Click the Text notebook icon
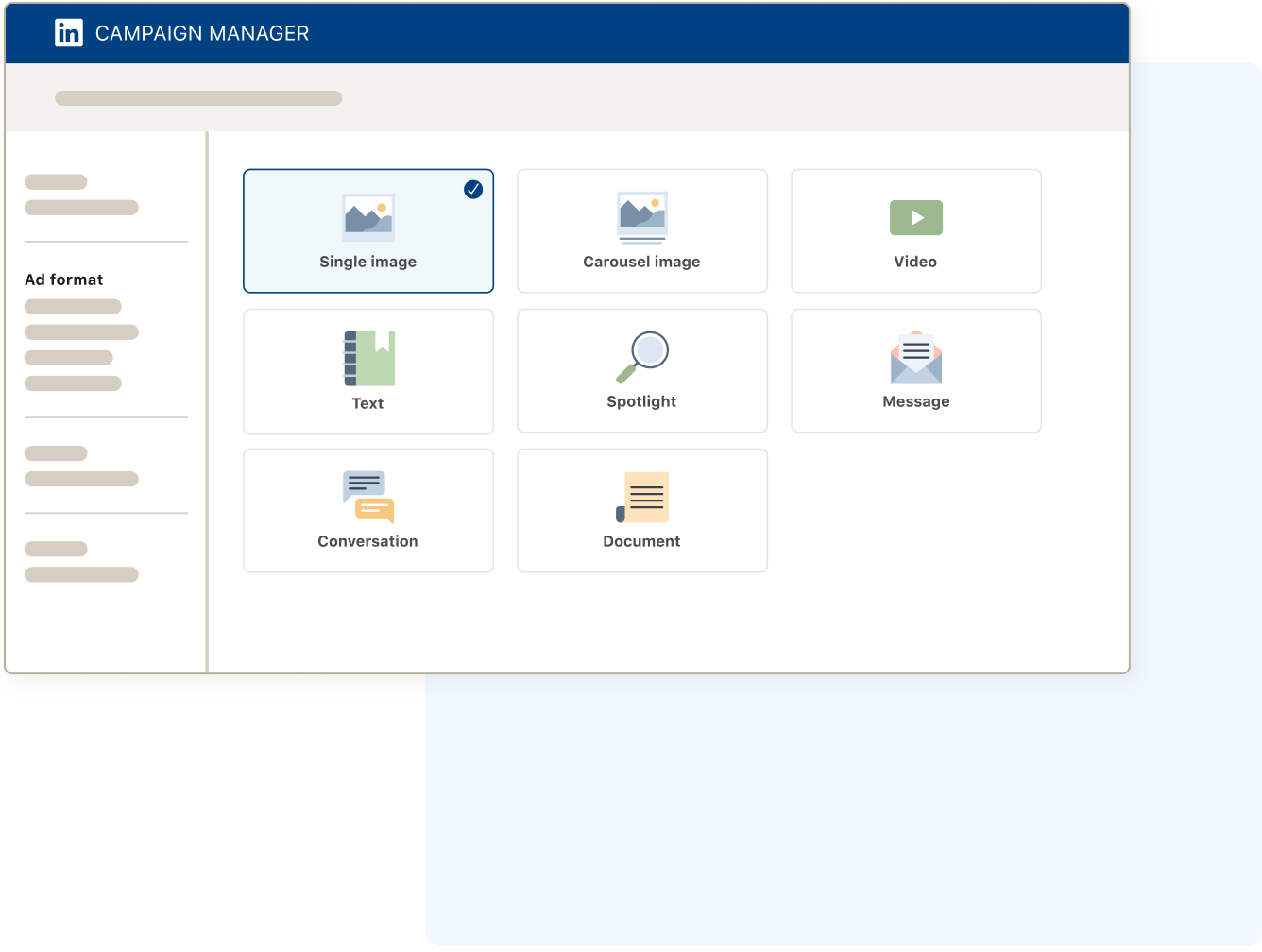This screenshot has width=1262, height=952. pos(368,358)
